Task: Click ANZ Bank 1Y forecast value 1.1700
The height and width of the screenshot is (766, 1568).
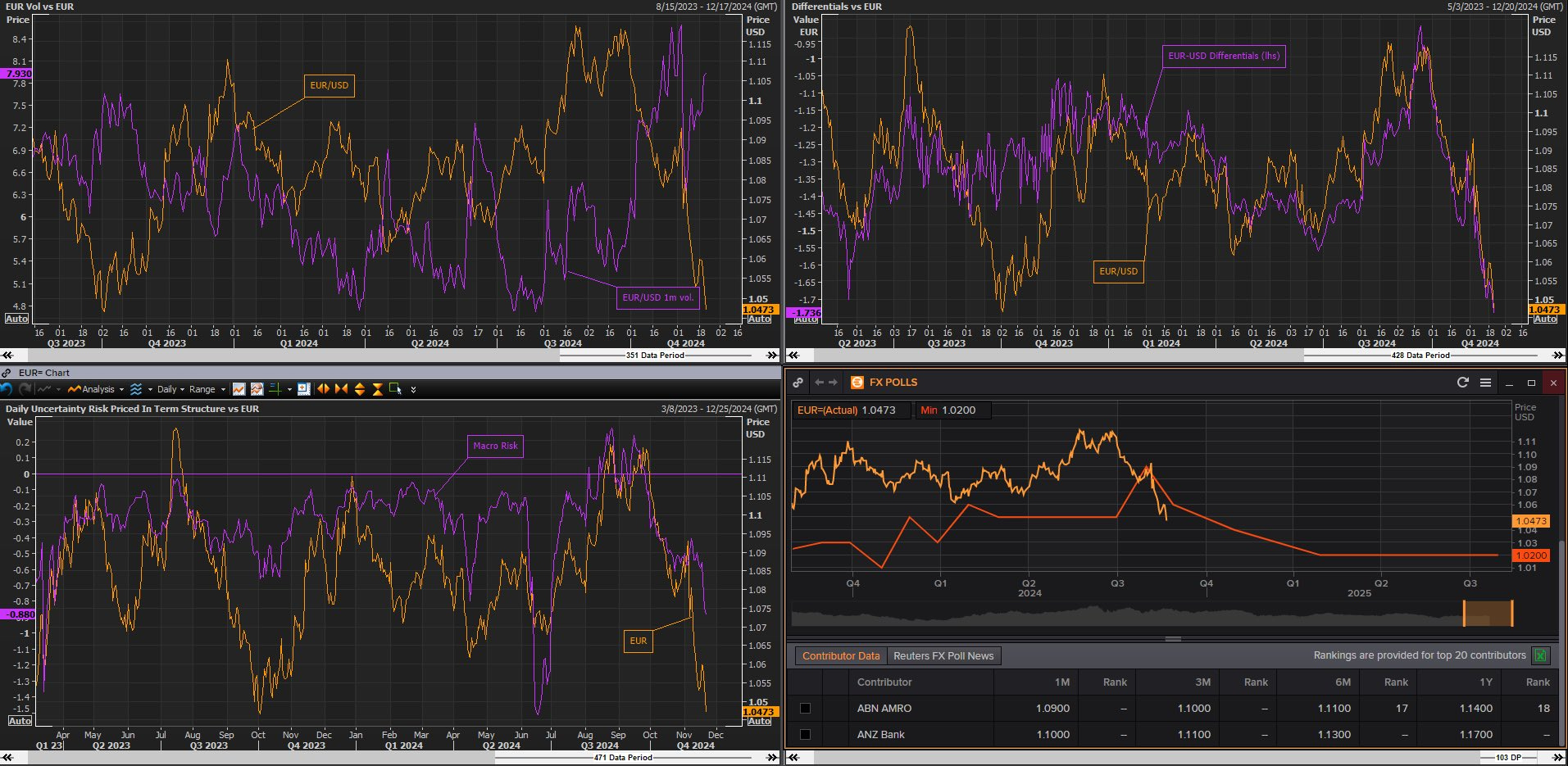Action: click(x=1475, y=734)
